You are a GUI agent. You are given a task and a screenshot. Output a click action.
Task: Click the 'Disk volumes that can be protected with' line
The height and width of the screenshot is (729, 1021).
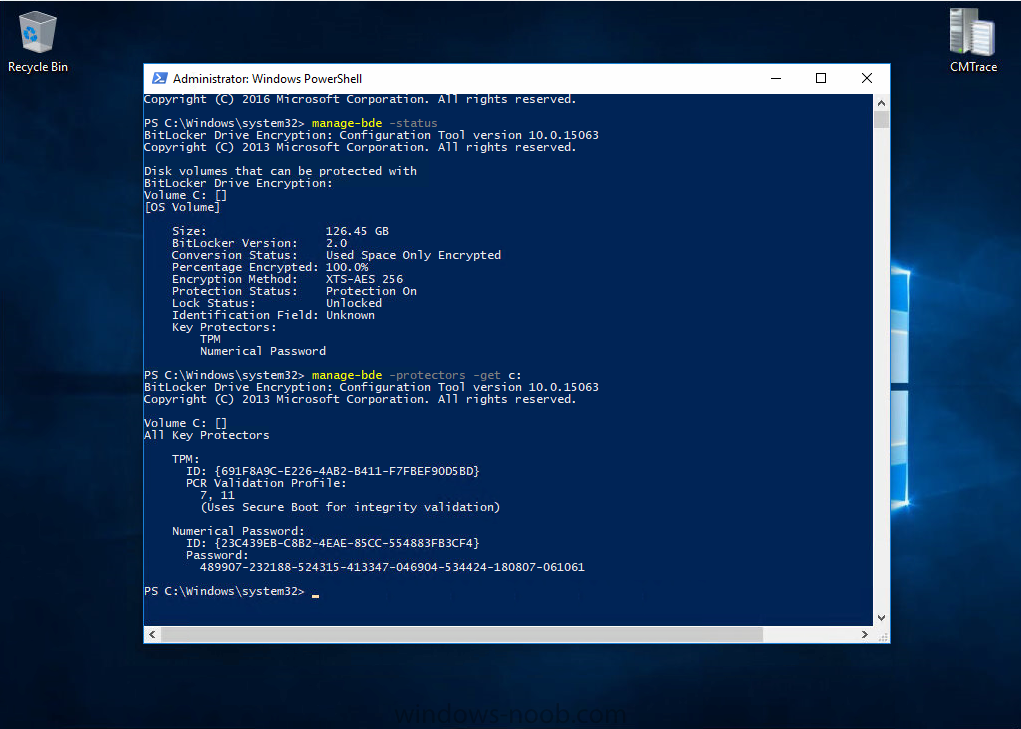click(x=280, y=171)
